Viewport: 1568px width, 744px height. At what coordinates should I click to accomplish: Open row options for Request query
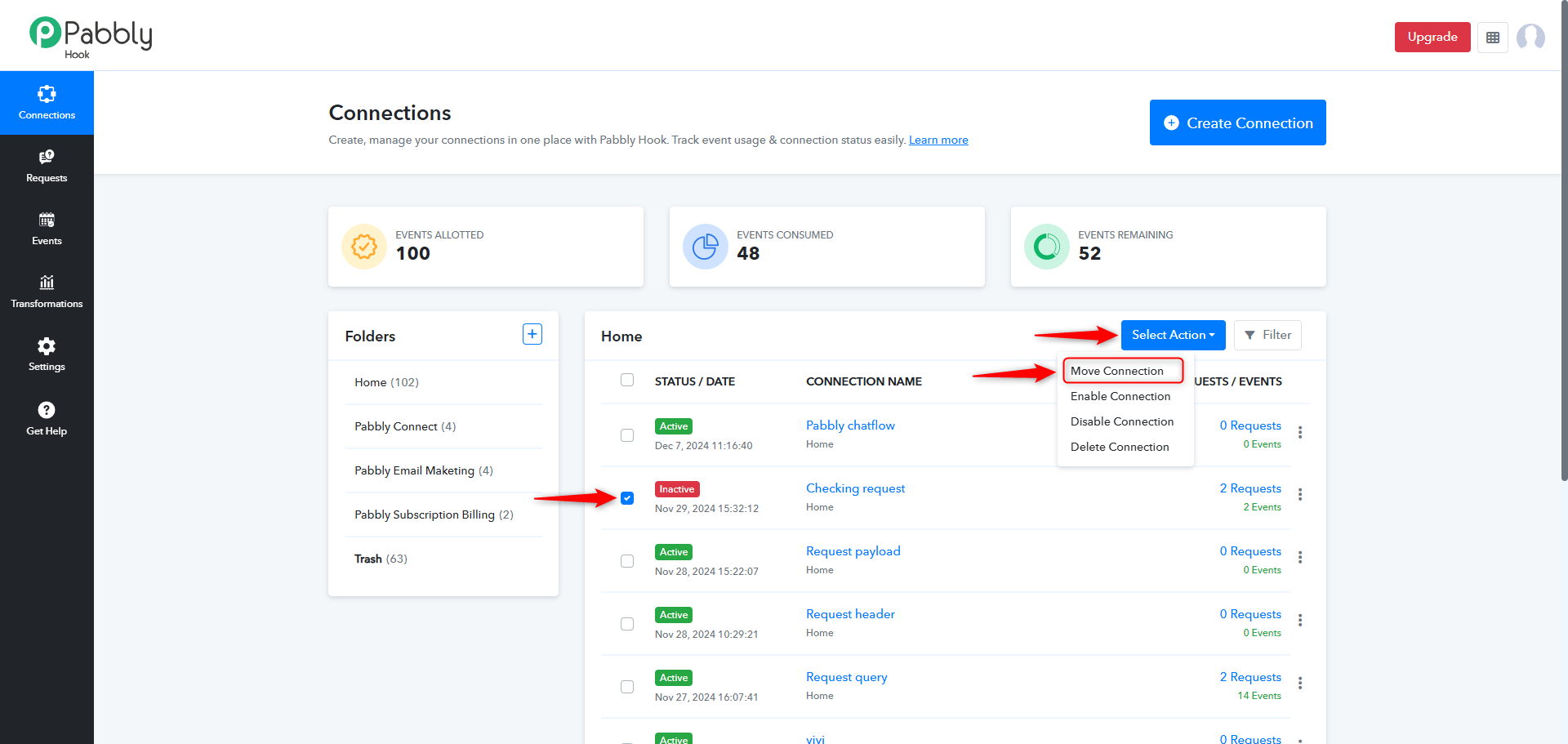[1300, 684]
